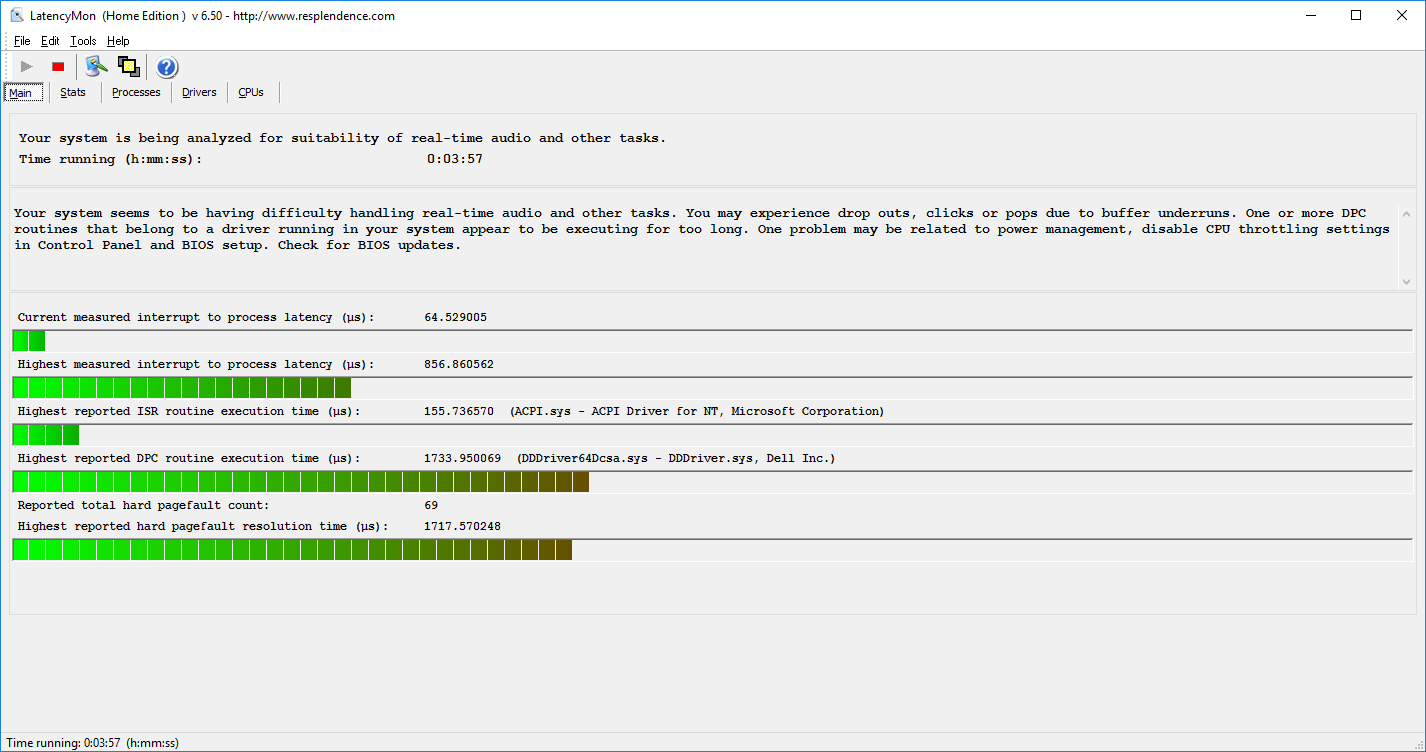Maximize the LatencyMon window
Viewport: 1426px width, 752px height.
pyautogui.click(x=1356, y=15)
